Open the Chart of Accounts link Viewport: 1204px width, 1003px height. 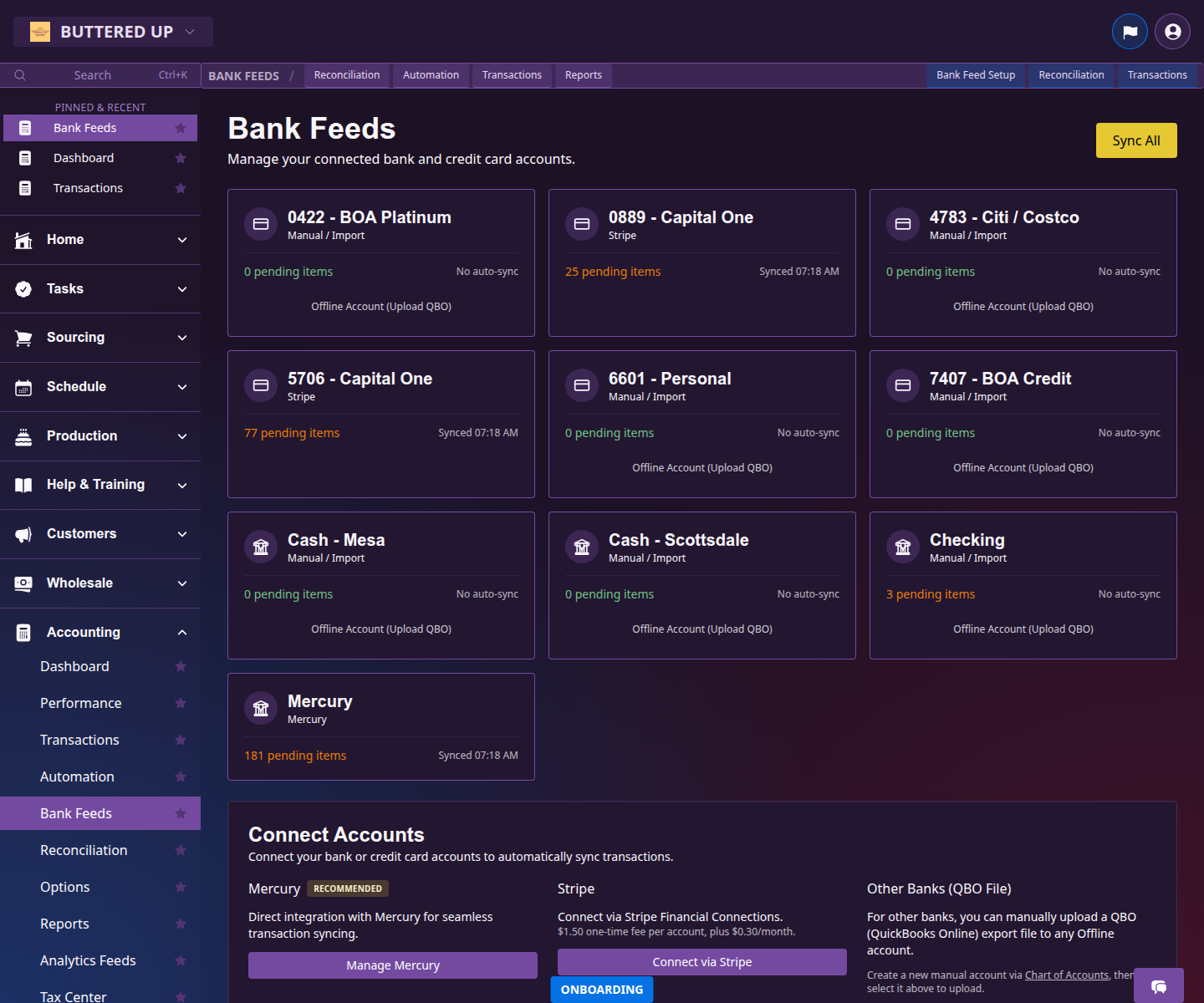[x=1066, y=975]
